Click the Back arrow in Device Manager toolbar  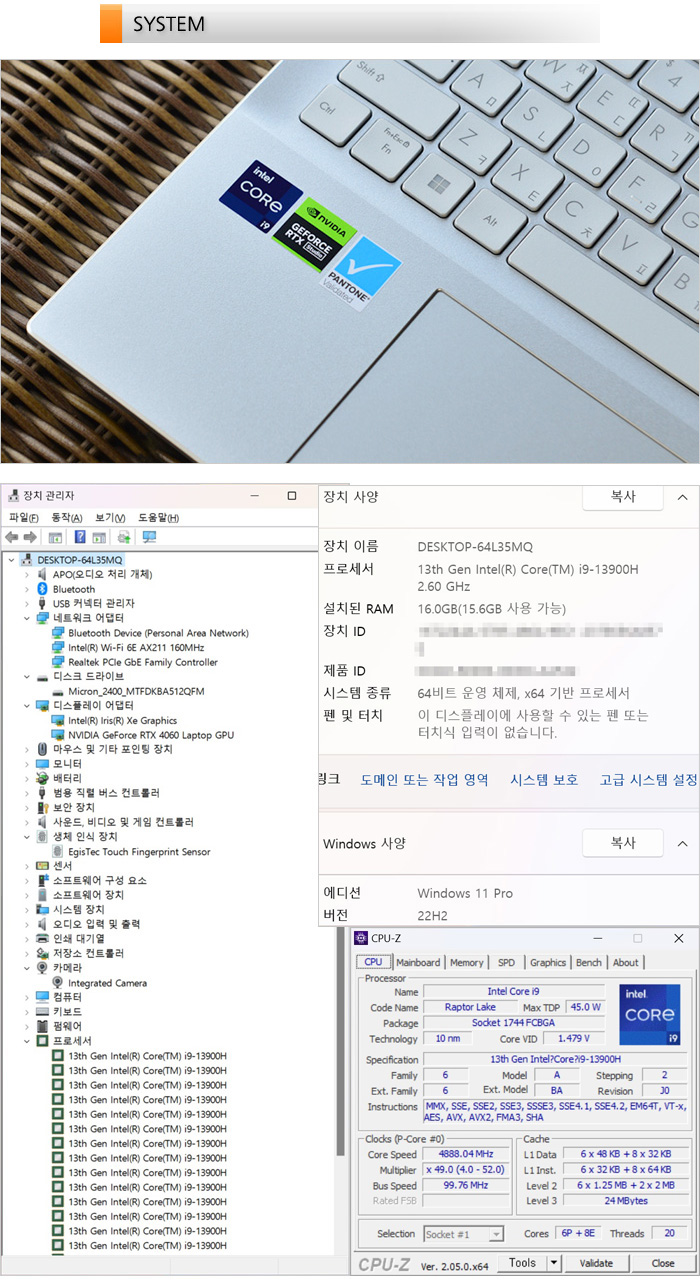coord(12,537)
